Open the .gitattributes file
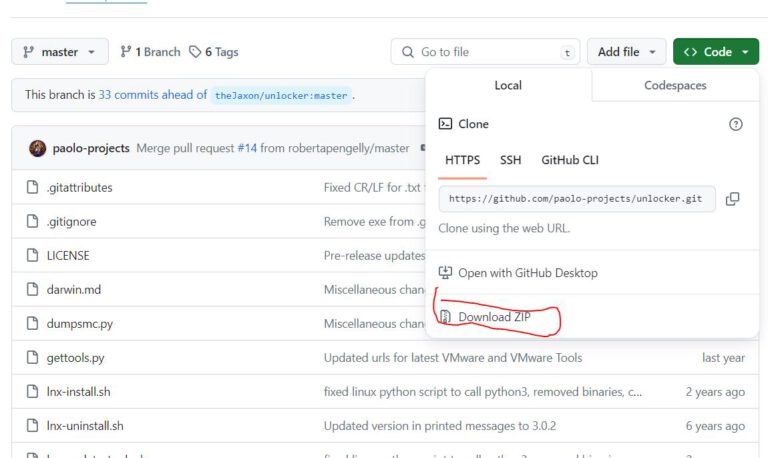 pyautogui.click(x=79, y=188)
